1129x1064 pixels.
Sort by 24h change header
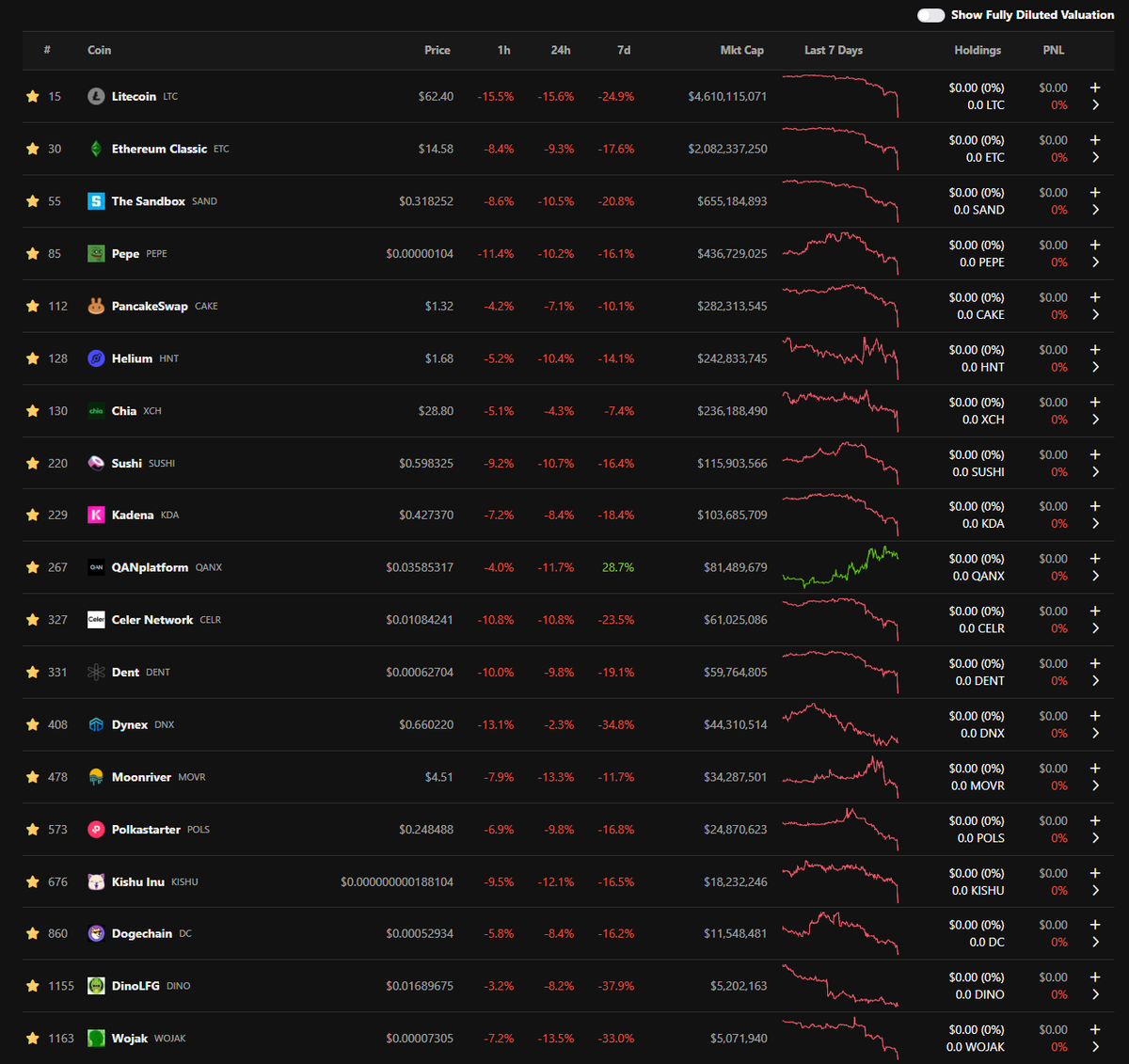[561, 50]
